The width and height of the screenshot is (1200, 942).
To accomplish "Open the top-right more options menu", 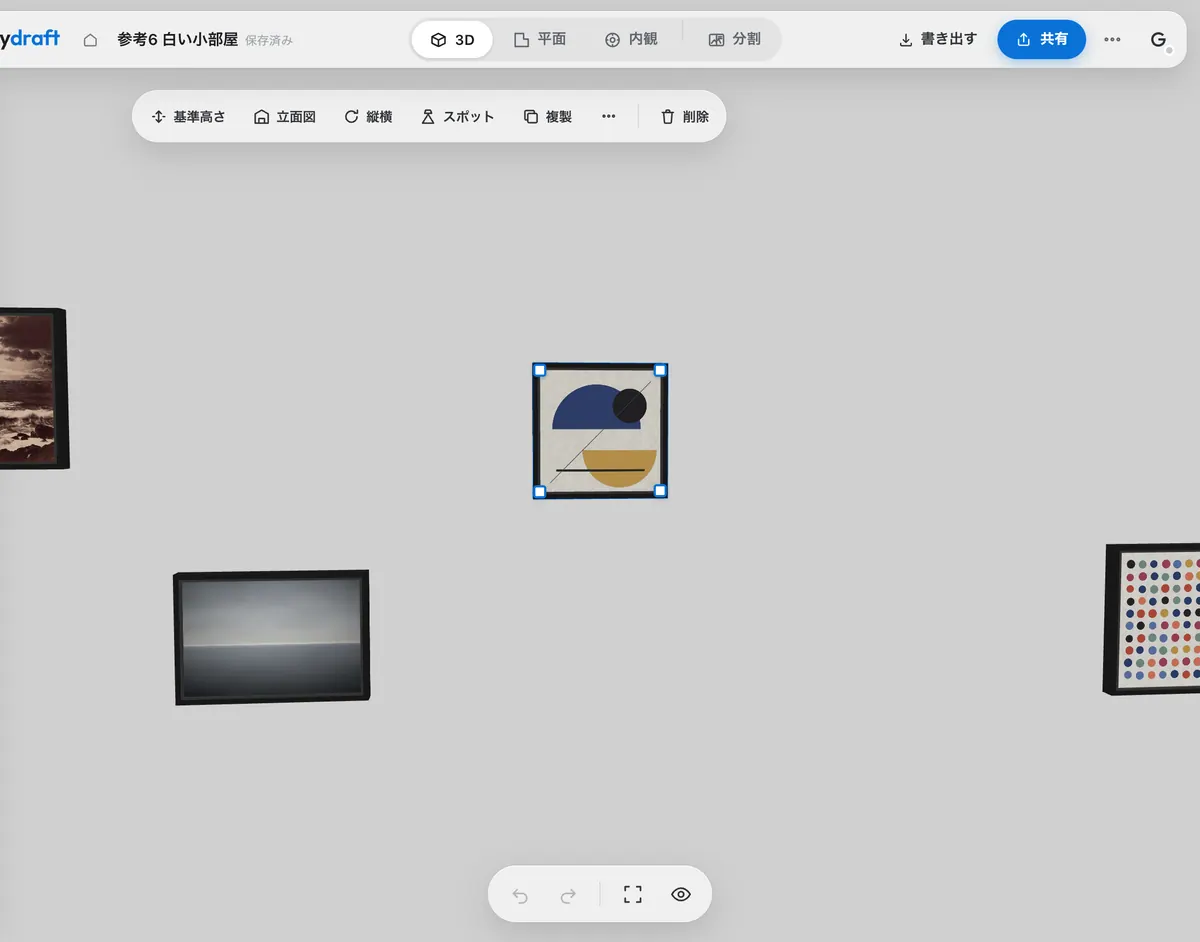I will [x=1112, y=40].
